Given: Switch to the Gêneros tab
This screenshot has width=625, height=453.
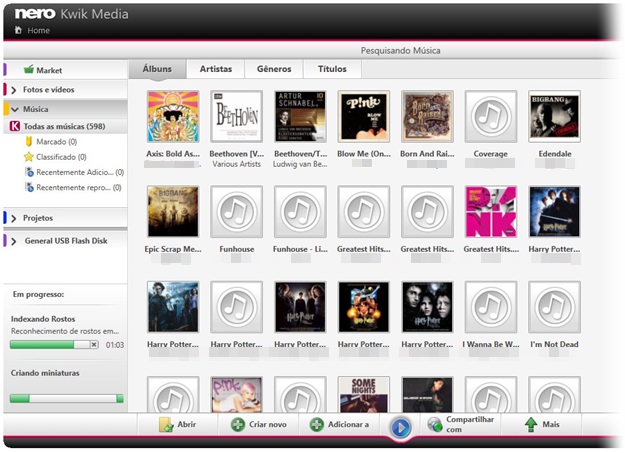Looking at the screenshot, I should point(274,69).
